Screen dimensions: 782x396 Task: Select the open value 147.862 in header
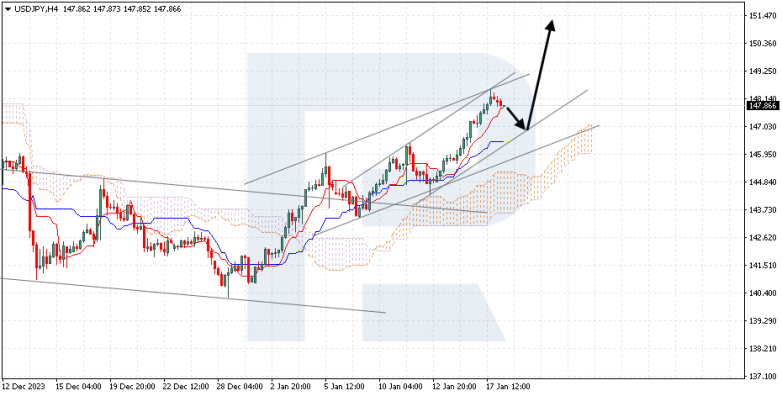[77, 9]
